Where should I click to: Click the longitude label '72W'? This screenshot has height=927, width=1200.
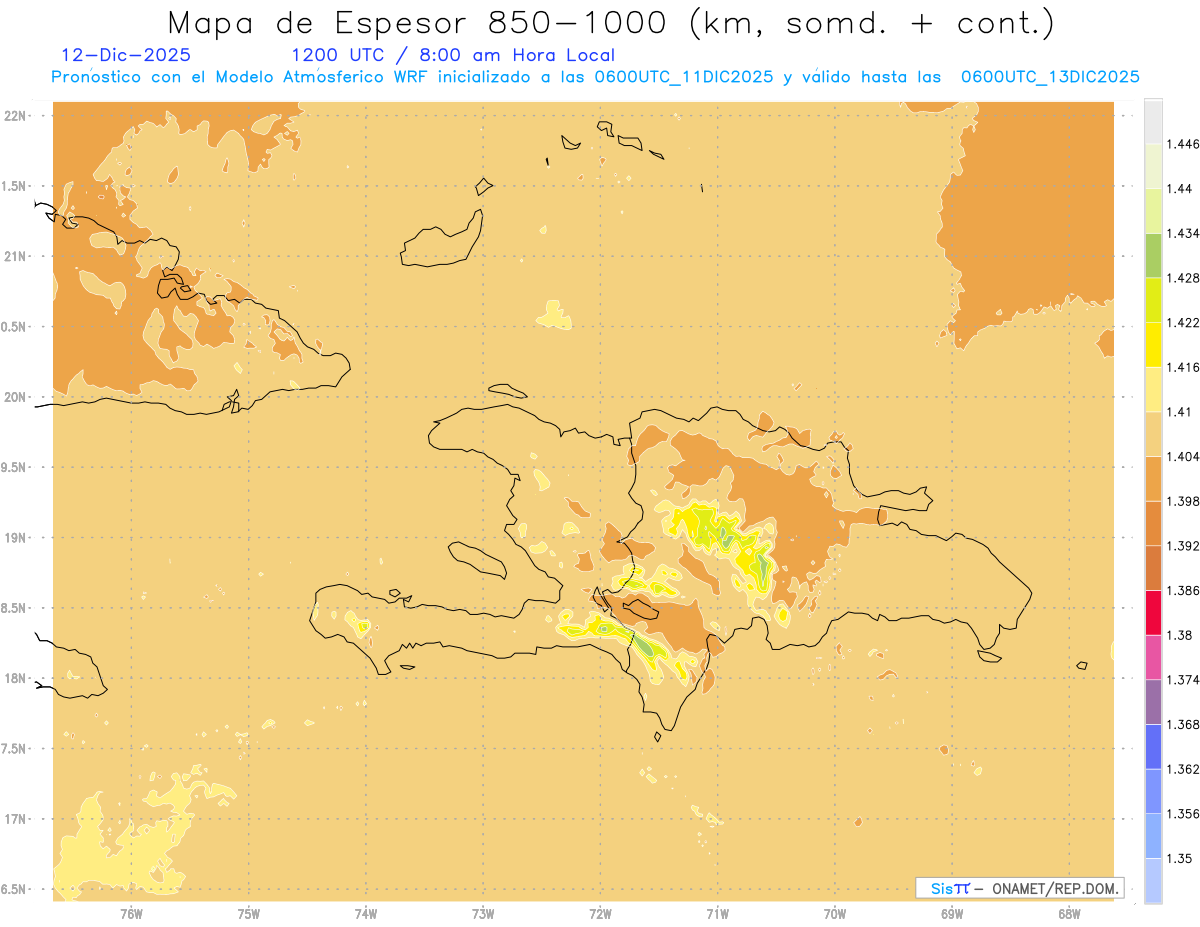click(x=600, y=914)
